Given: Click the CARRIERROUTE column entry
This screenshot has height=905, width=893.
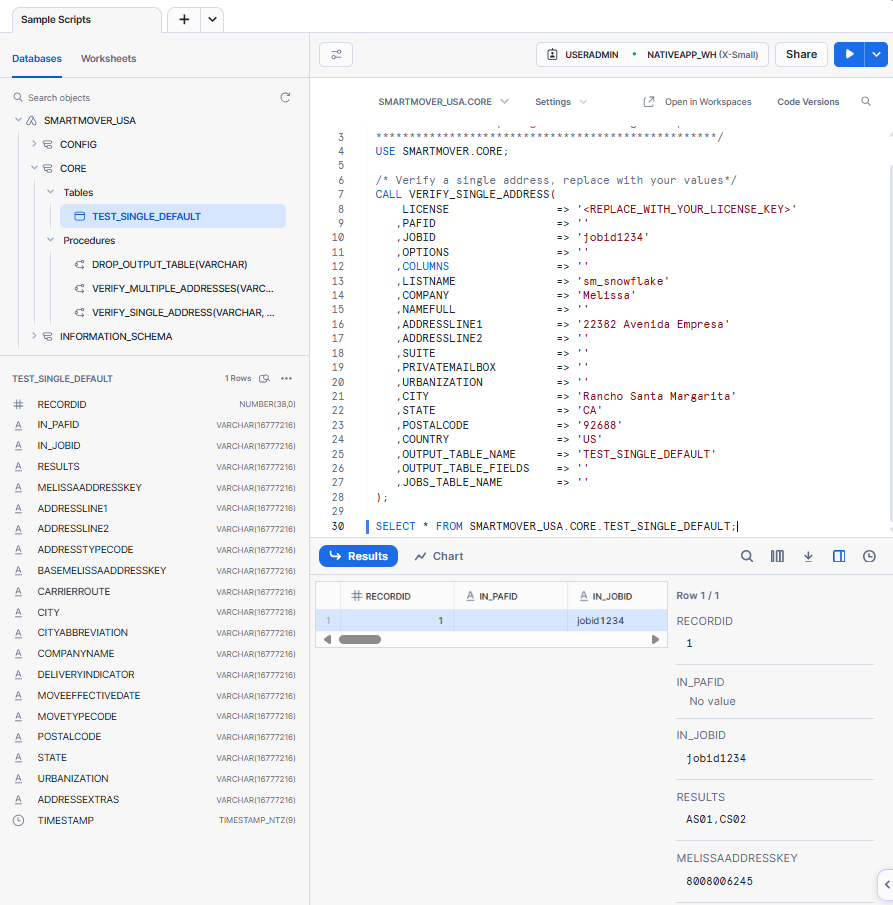Looking at the screenshot, I should (x=154, y=592).
